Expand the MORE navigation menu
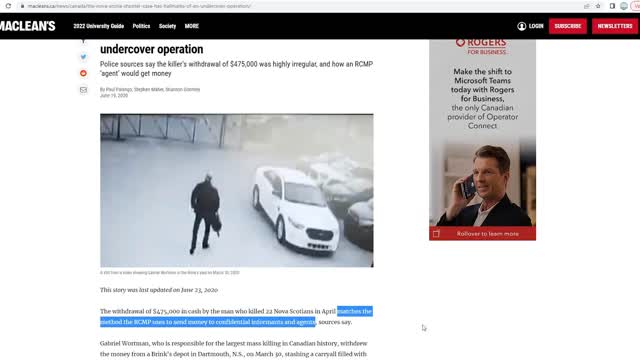Screen dimensions: 640x360 coord(191,26)
